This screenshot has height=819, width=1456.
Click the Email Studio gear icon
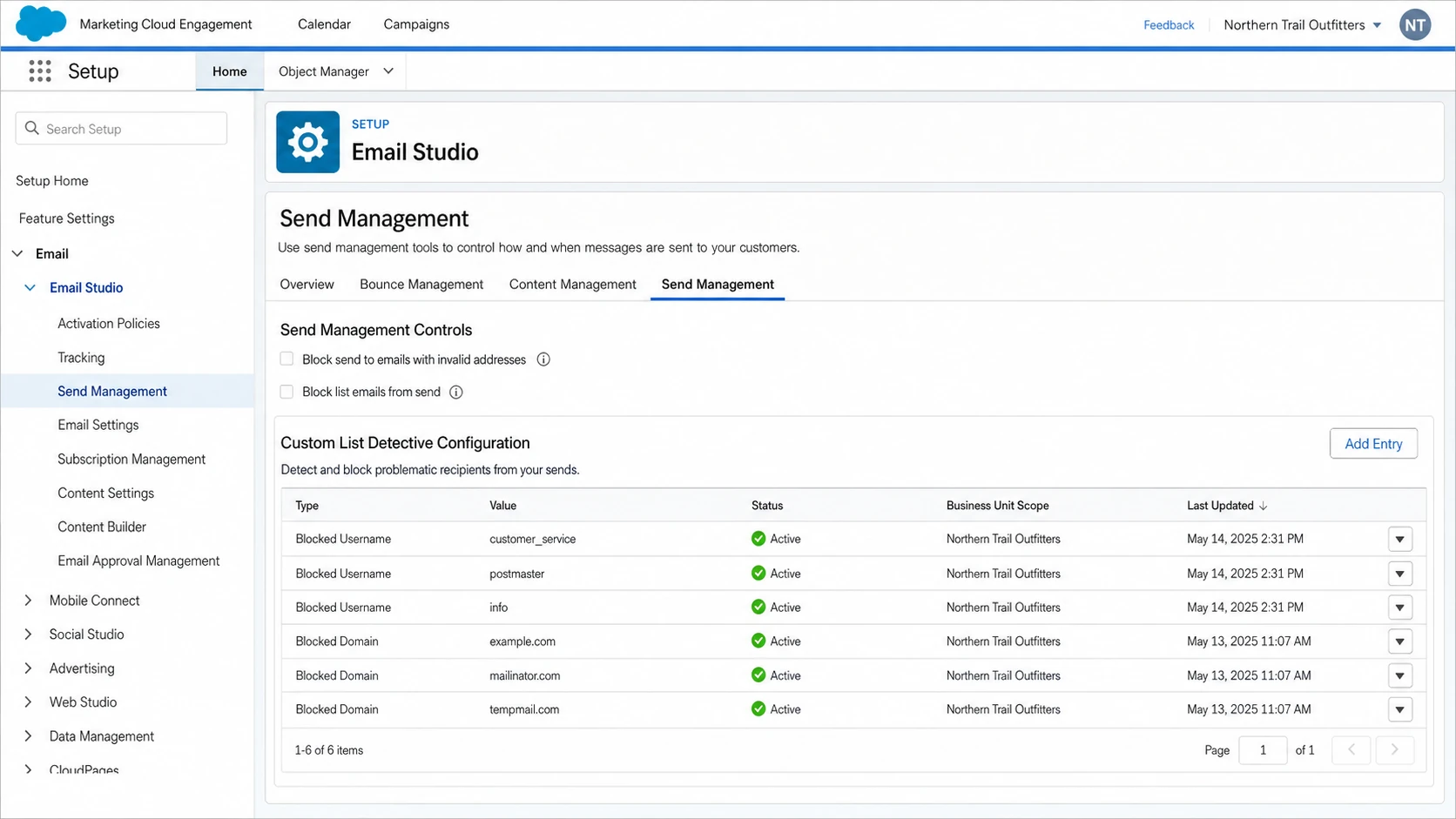click(308, 142)
